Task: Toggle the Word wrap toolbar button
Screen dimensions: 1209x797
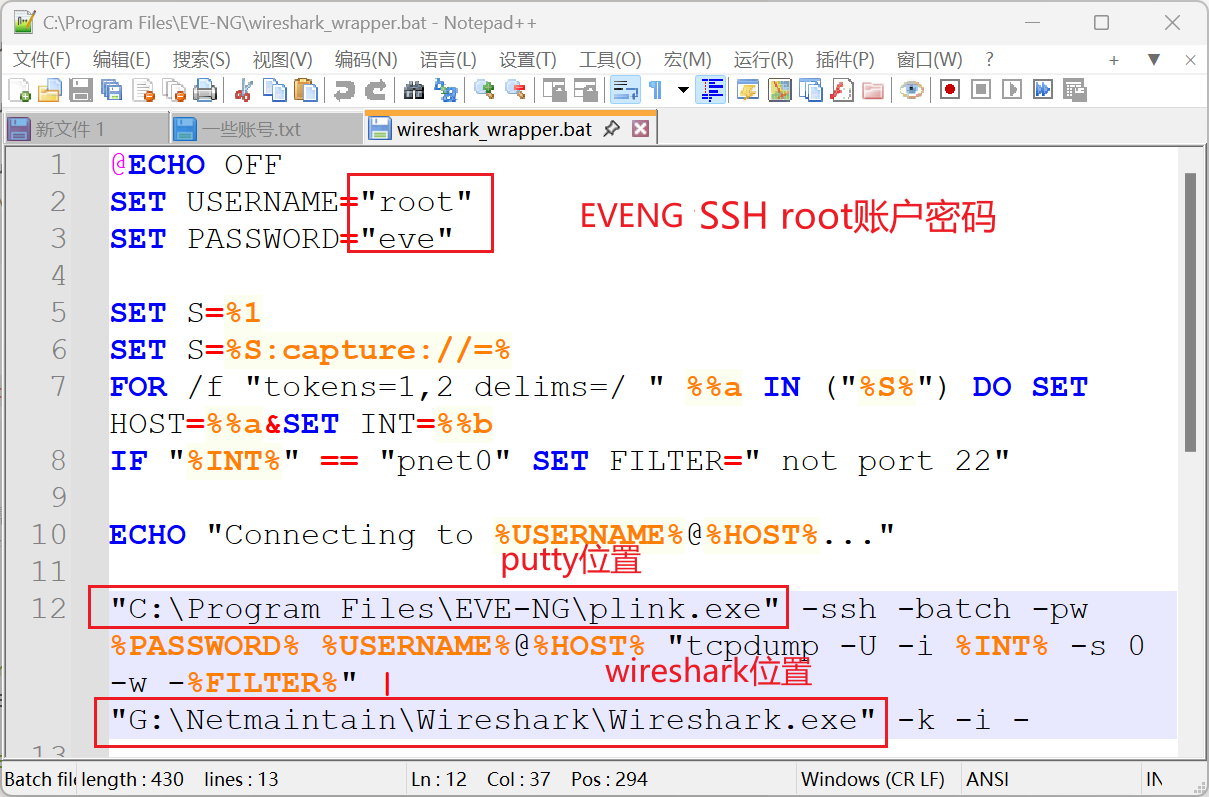Action: click(x=625, y=91)
